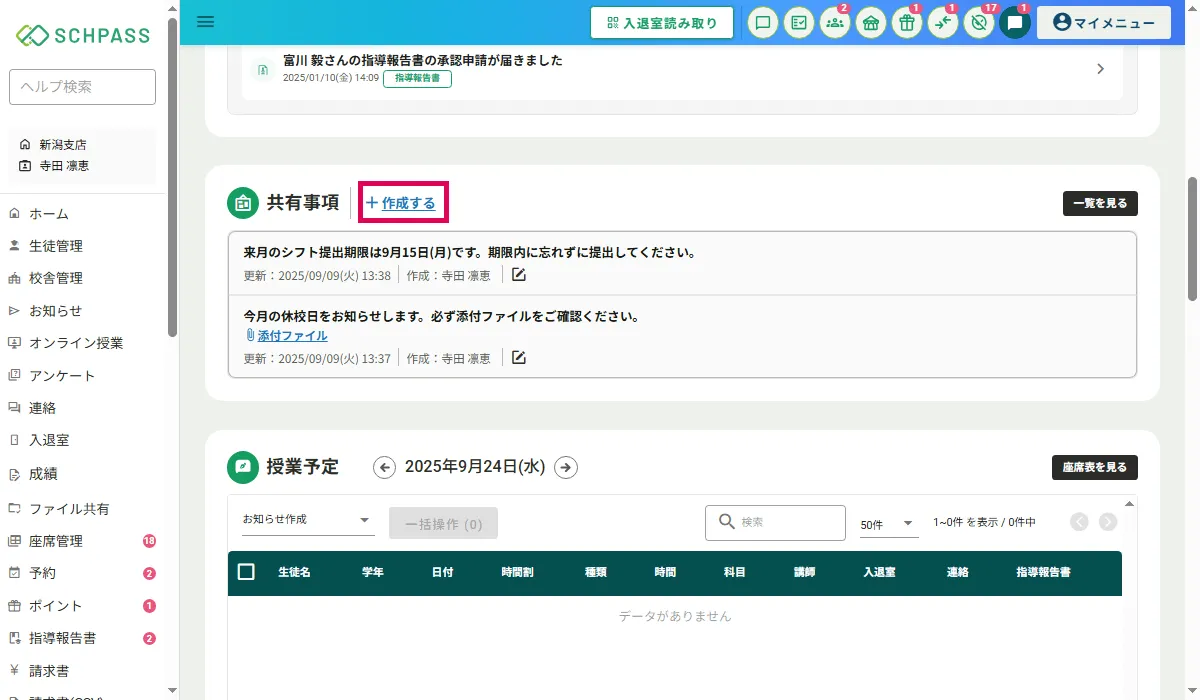
Task: Toggle the select-all checkbox in table header
Action: pyautogui.click(x=246, y=572)
